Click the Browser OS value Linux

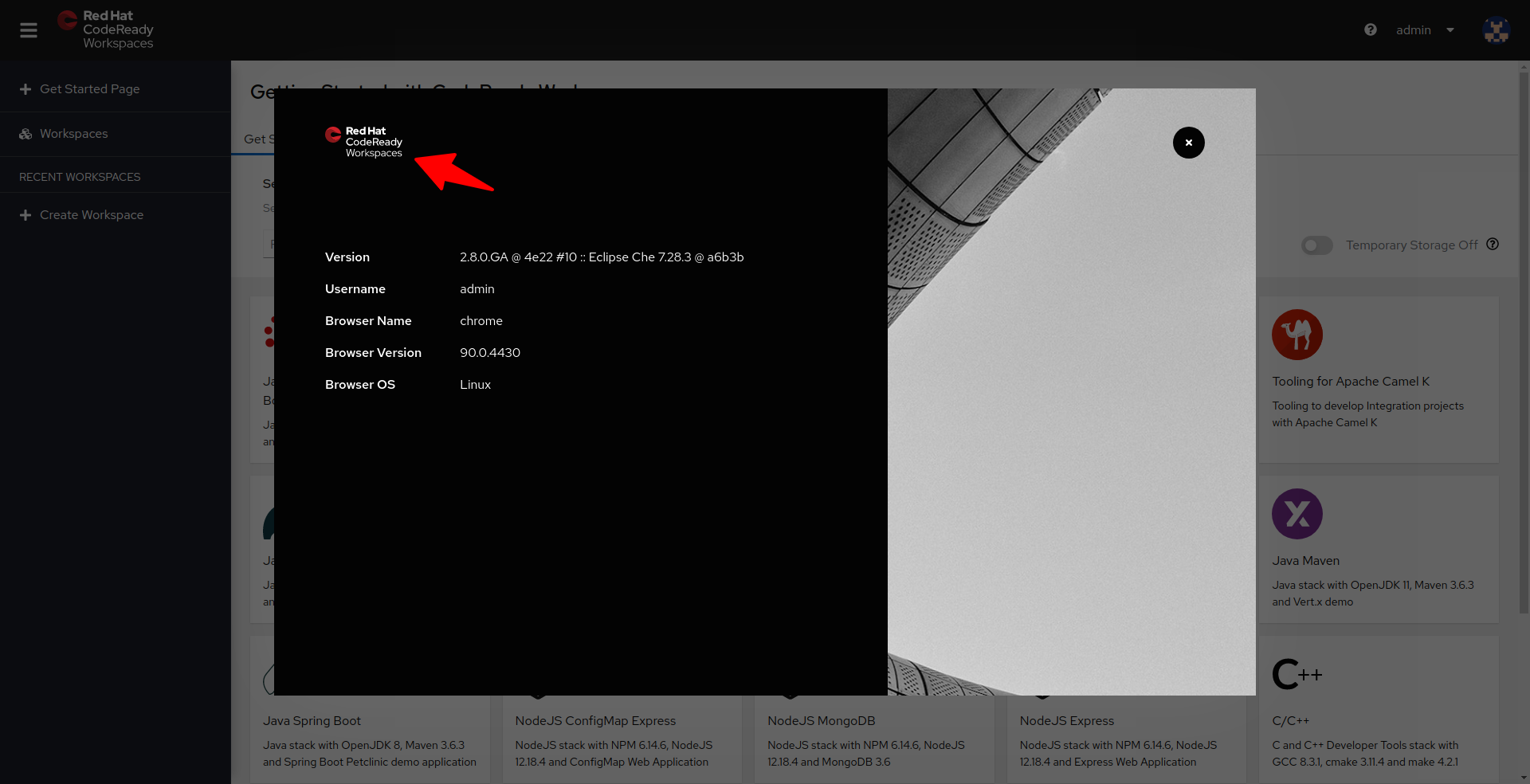point(475,385)
